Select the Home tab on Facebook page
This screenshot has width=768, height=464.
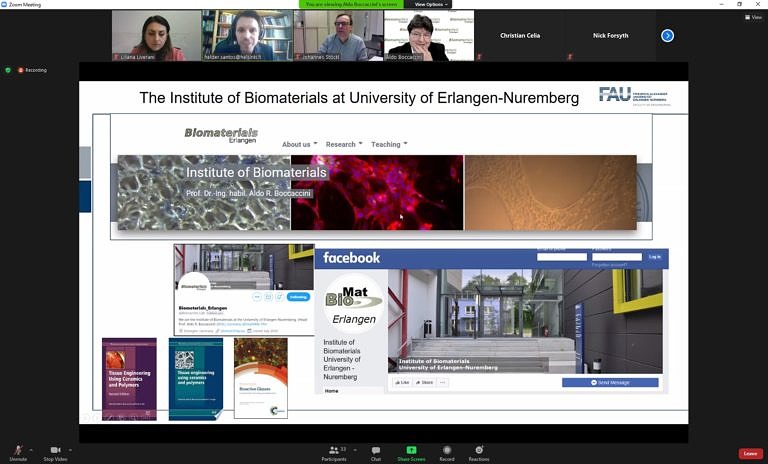click(332, 391)
